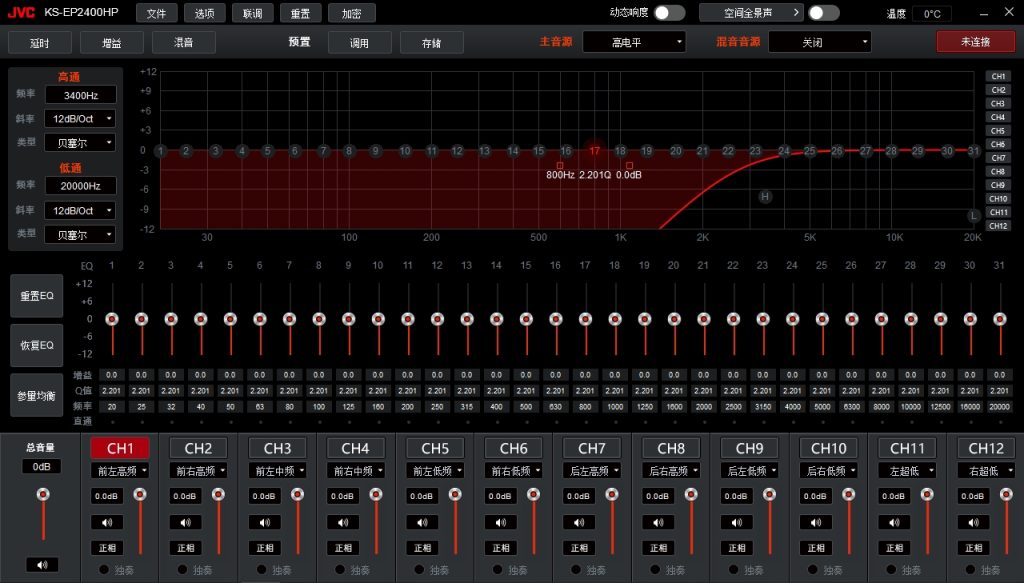Click the EQ band 16 gain slider knob
Screen dimensions: 1024x583
(556, 319)
